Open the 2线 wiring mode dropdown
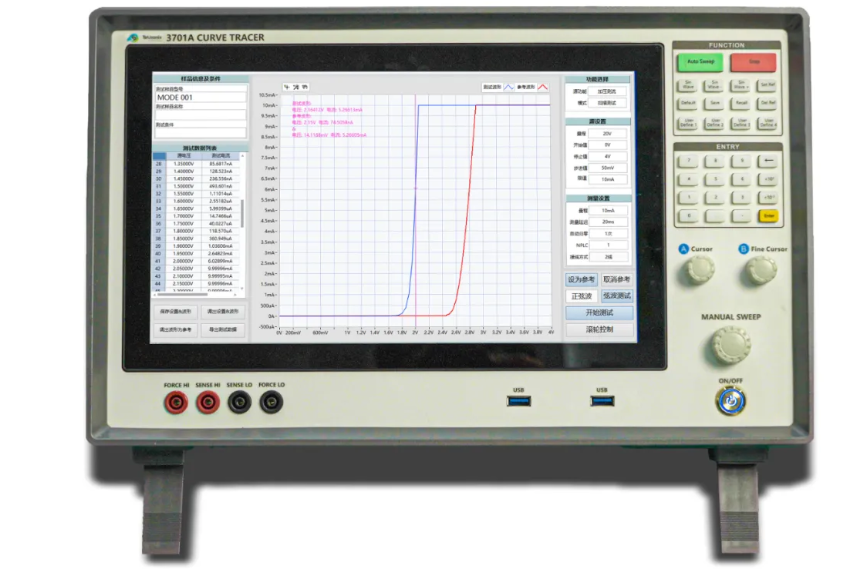This screenshot has height=574, width=859. tap(608, 257)
